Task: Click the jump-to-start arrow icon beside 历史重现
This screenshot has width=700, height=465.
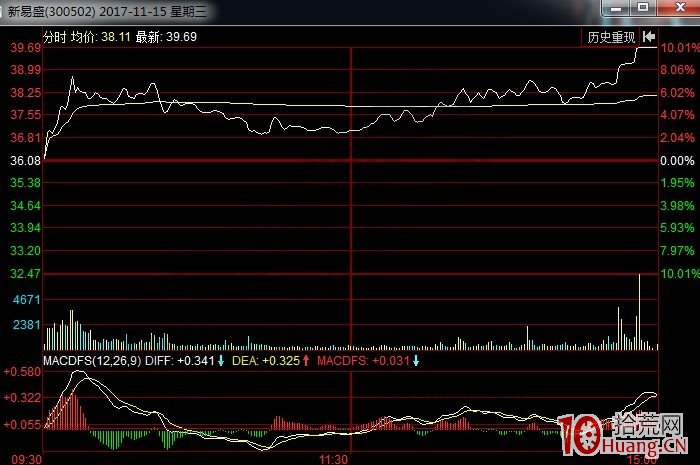Action: (649, 37)
